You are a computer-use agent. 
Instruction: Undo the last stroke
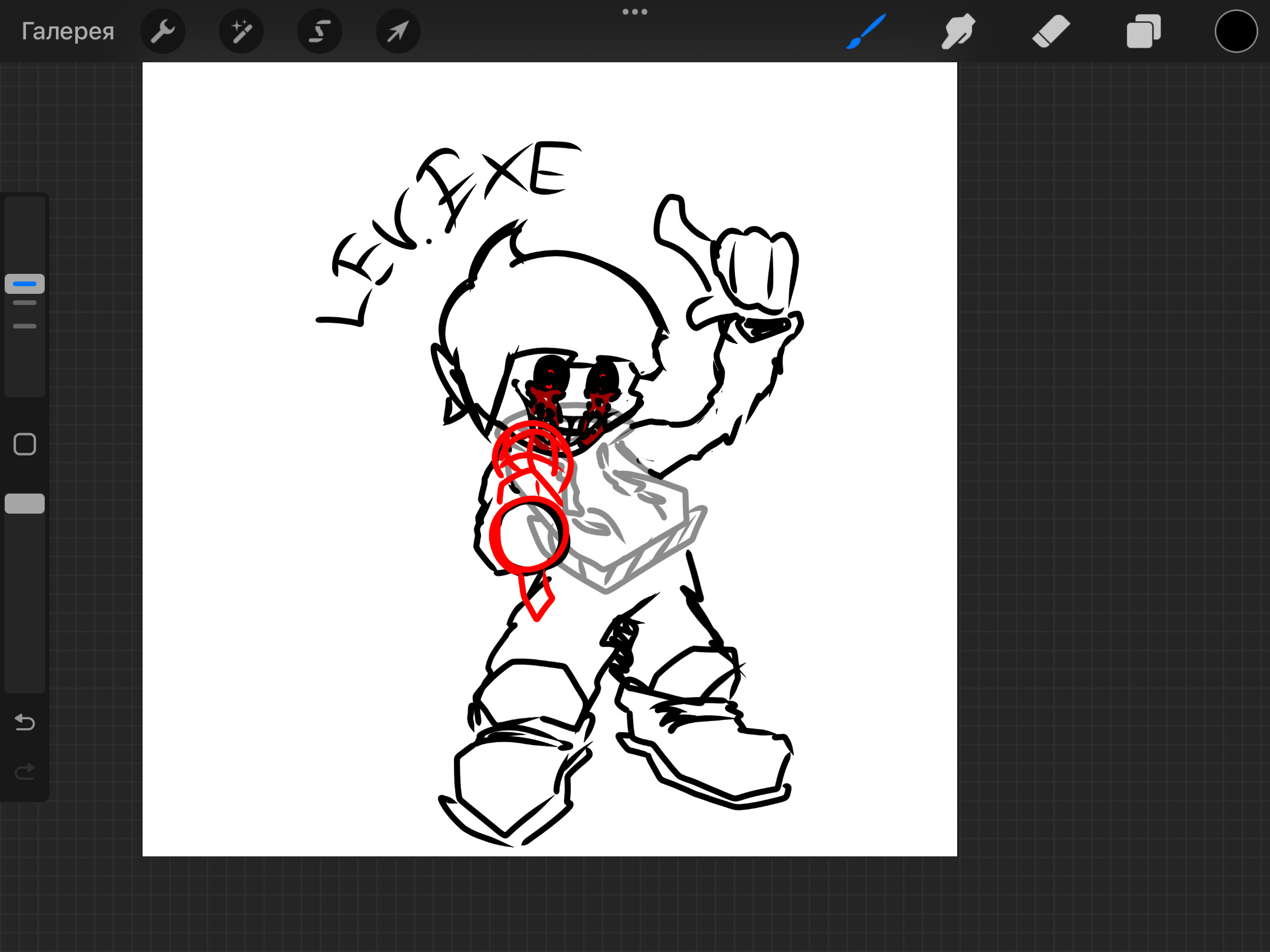click(25, 722)
